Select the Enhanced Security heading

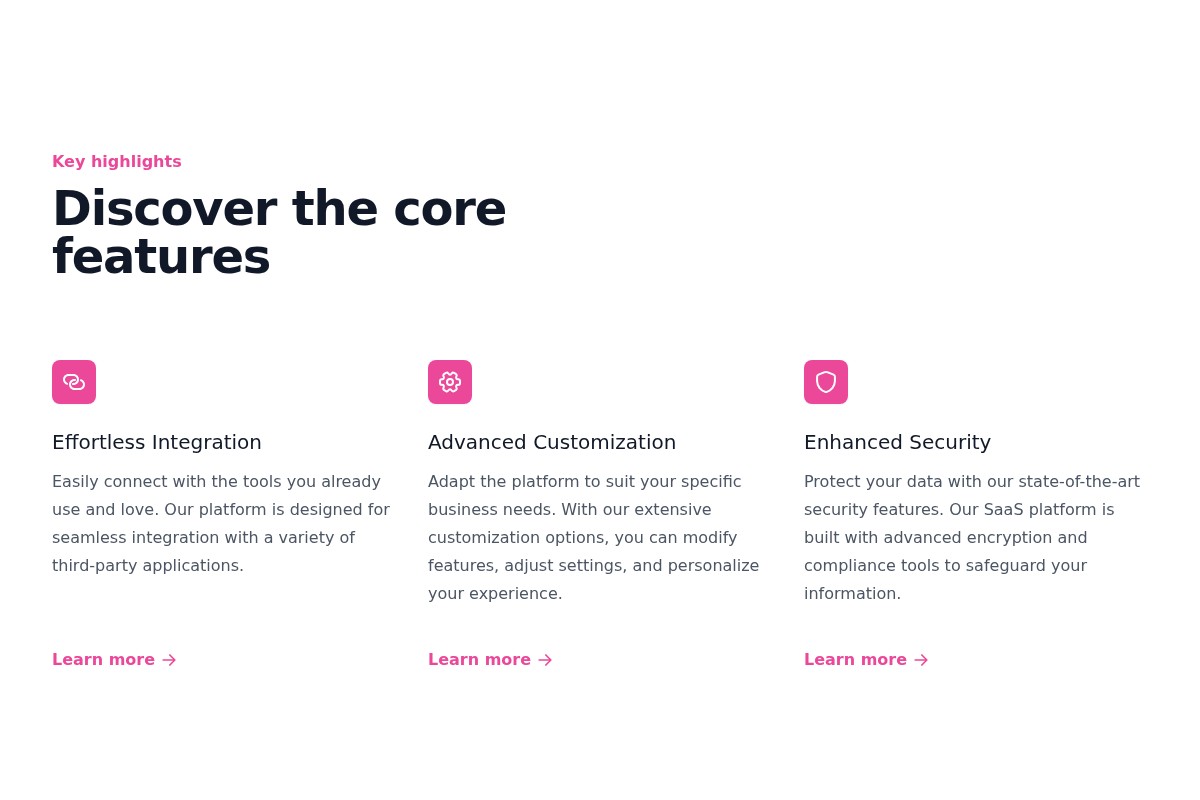[x=897, y=442]
